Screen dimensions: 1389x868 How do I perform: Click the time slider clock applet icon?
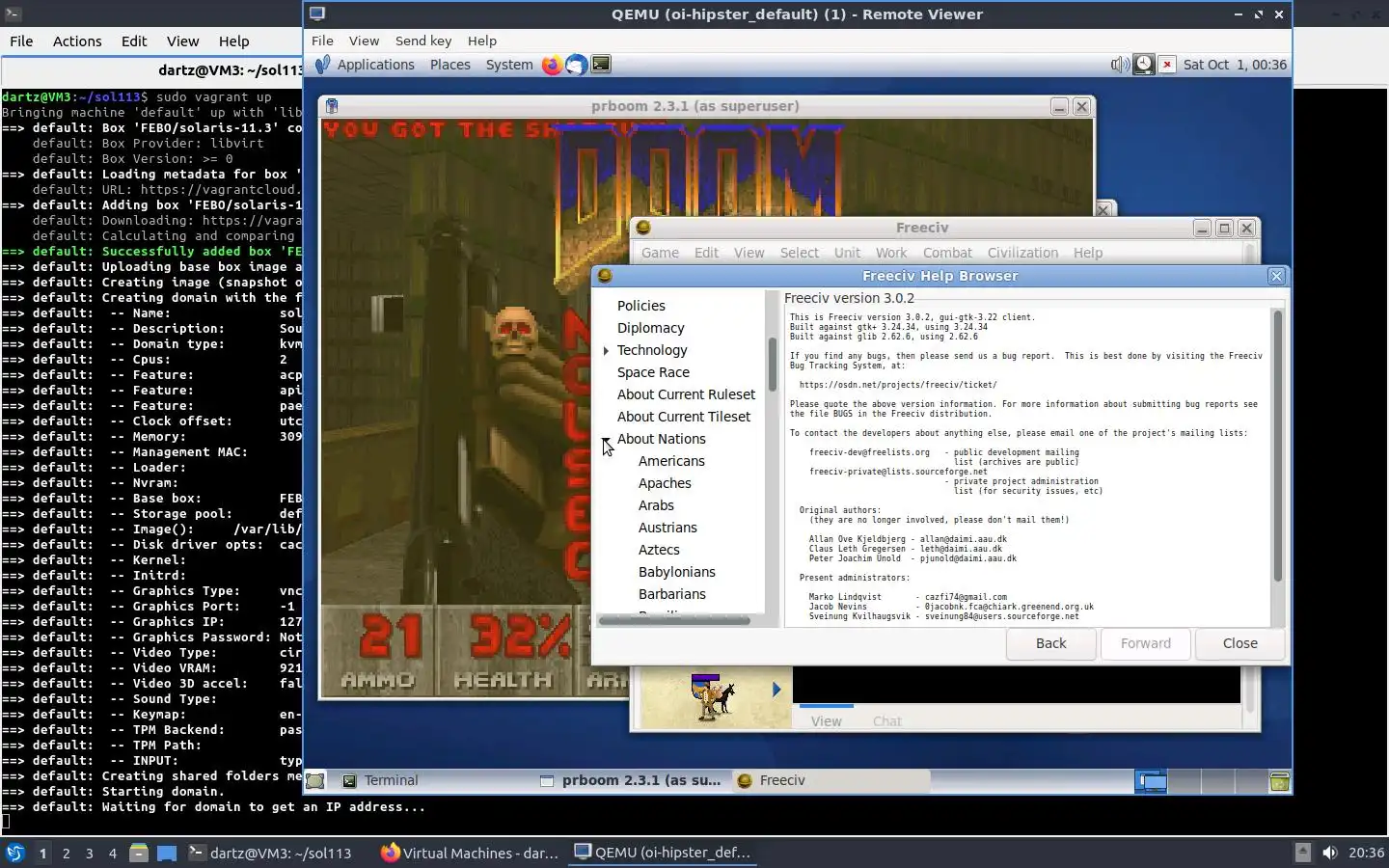(x=1143, y=65)
